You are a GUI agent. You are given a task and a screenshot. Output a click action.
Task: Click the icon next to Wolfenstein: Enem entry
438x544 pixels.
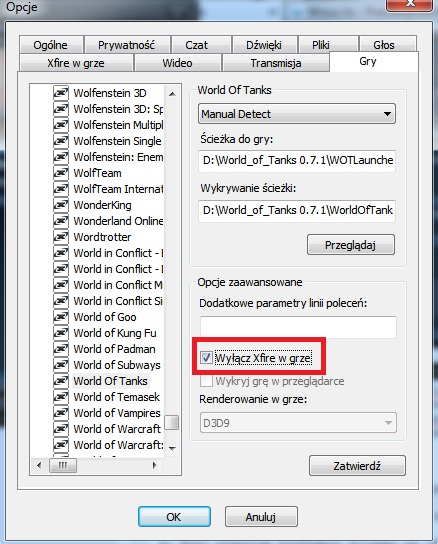(x=61, y=157)
